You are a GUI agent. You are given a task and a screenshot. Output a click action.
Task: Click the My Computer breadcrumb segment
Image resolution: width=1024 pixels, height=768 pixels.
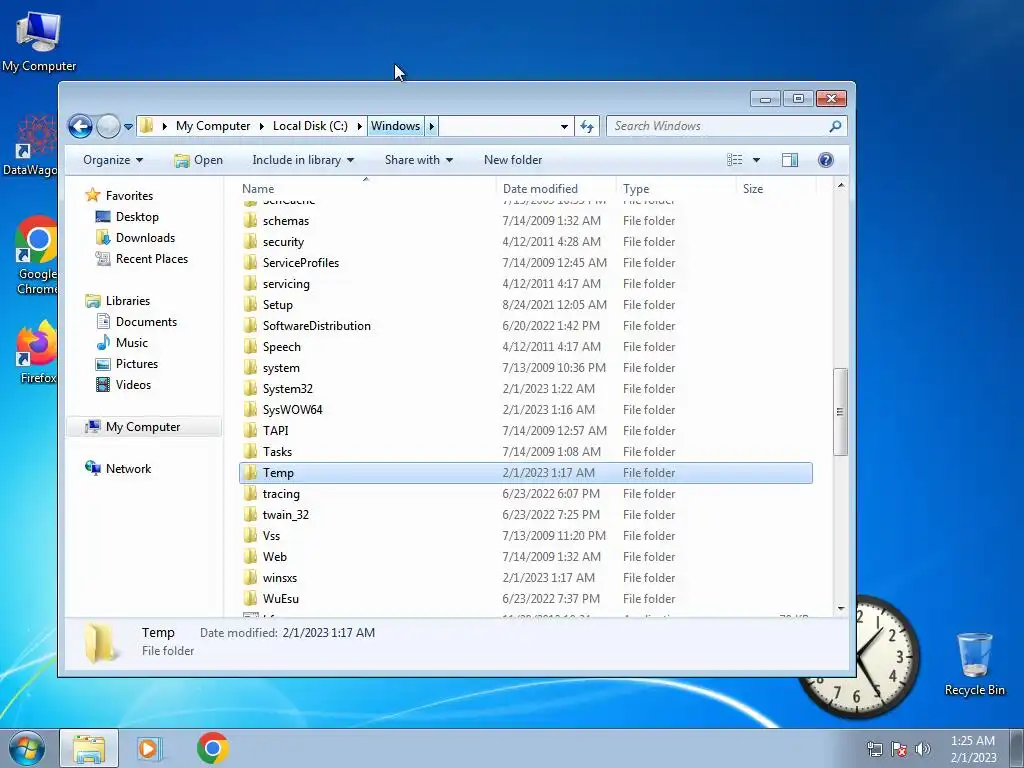[x=213, y=126]
